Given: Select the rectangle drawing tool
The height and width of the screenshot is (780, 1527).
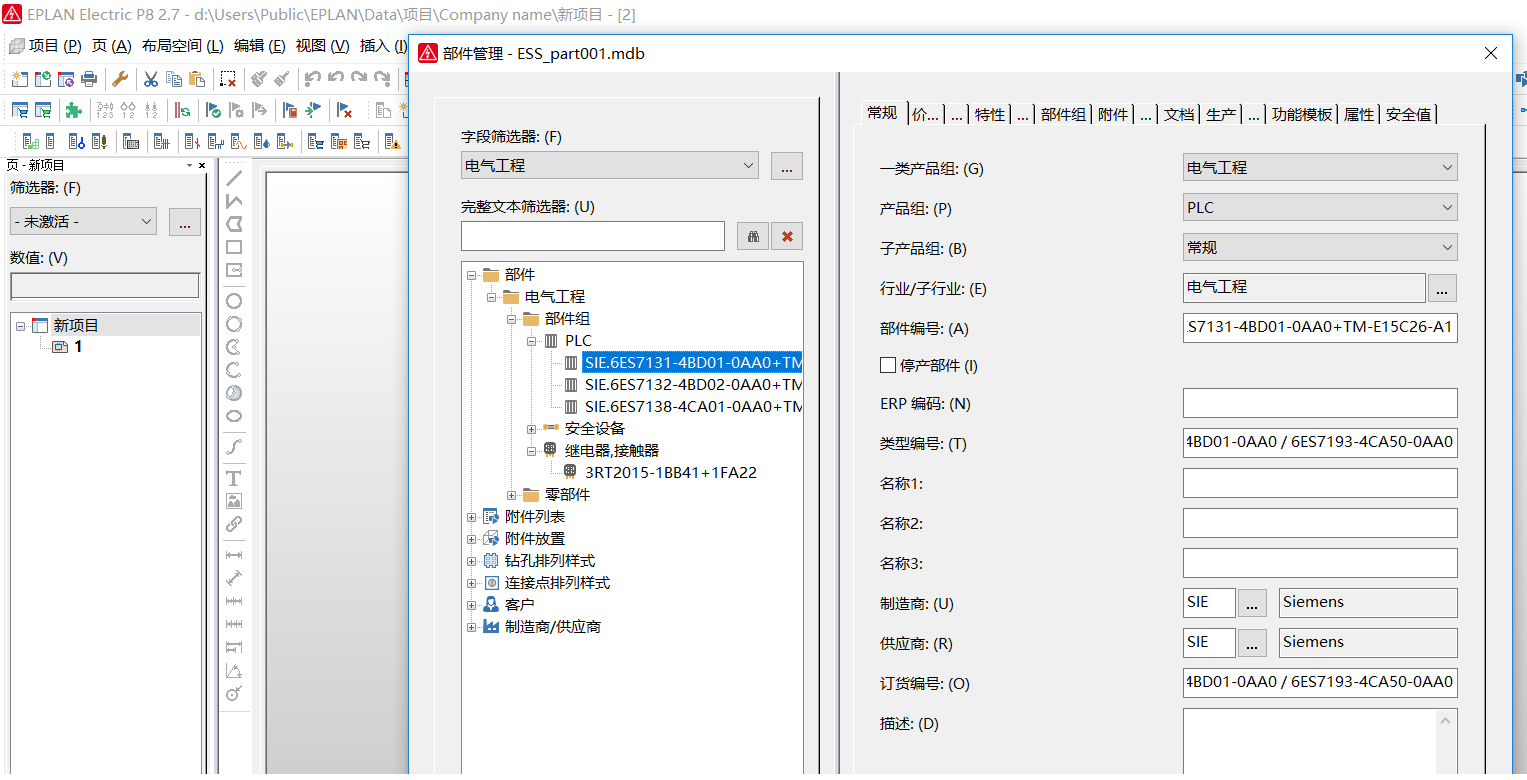Looking at the screenshot, I should click(234, 247).
